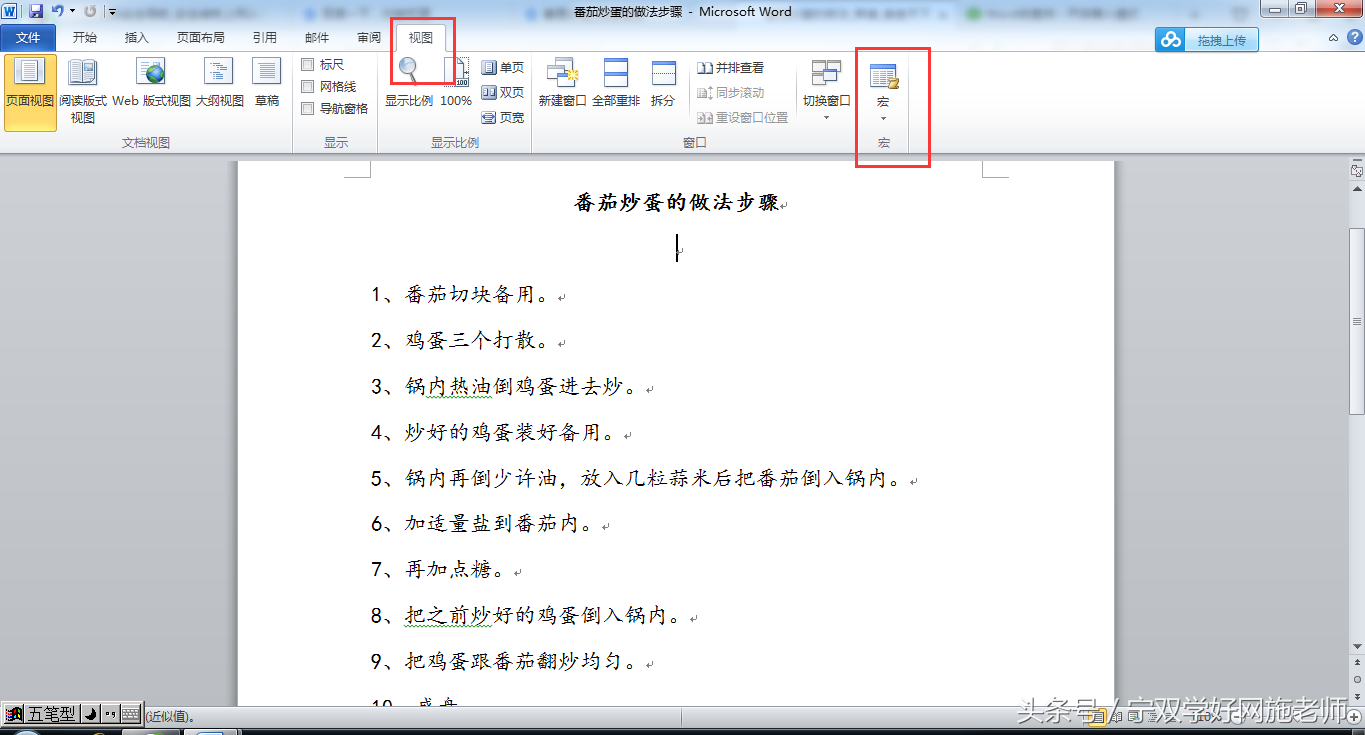Open a 新建窗口 for this document

pos(563,82)
